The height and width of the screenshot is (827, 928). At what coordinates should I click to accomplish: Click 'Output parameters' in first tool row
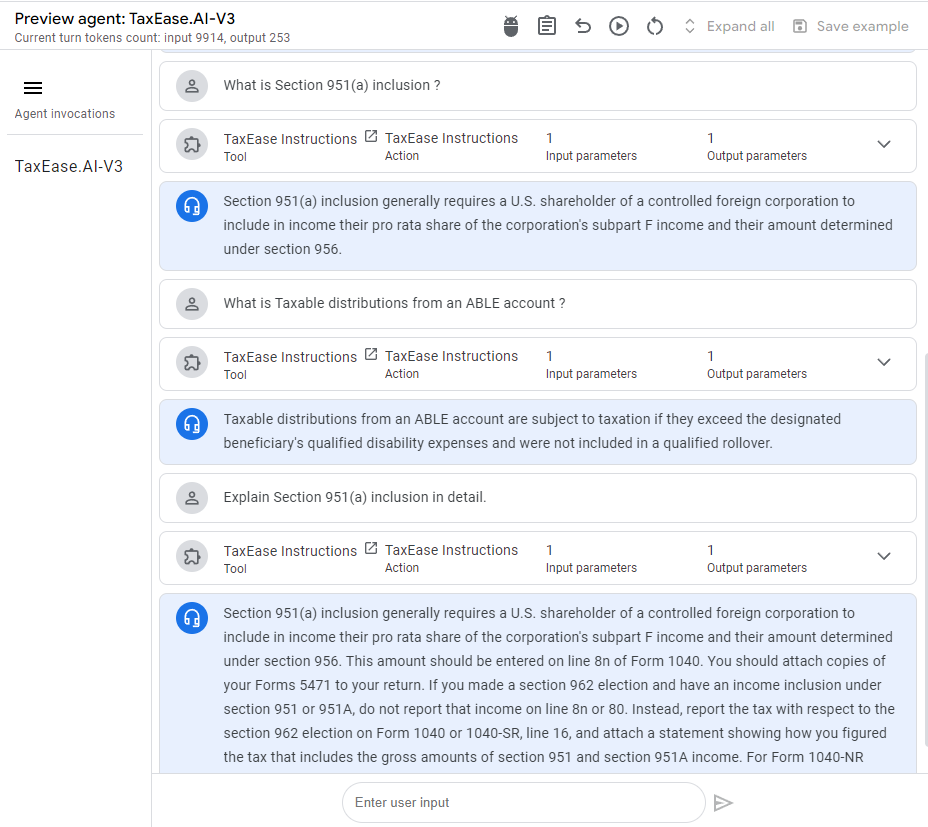tap(757, 156)
